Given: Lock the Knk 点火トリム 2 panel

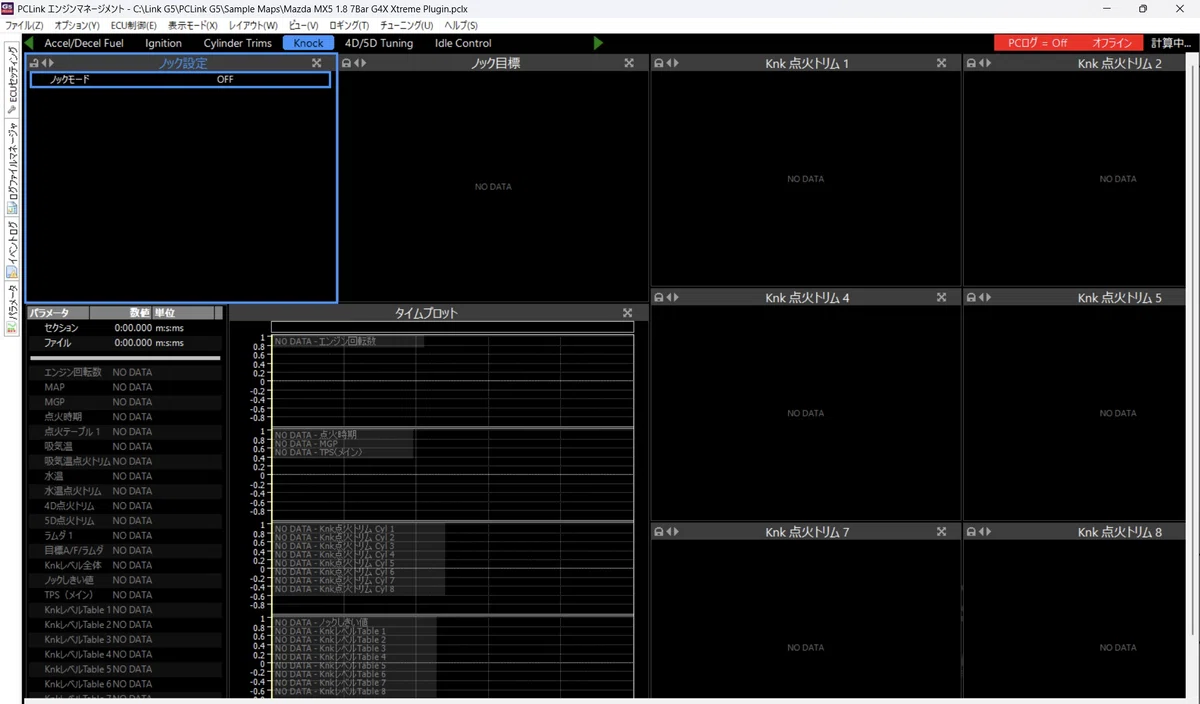Looking at the screenshot, I should tap(972, 63).
